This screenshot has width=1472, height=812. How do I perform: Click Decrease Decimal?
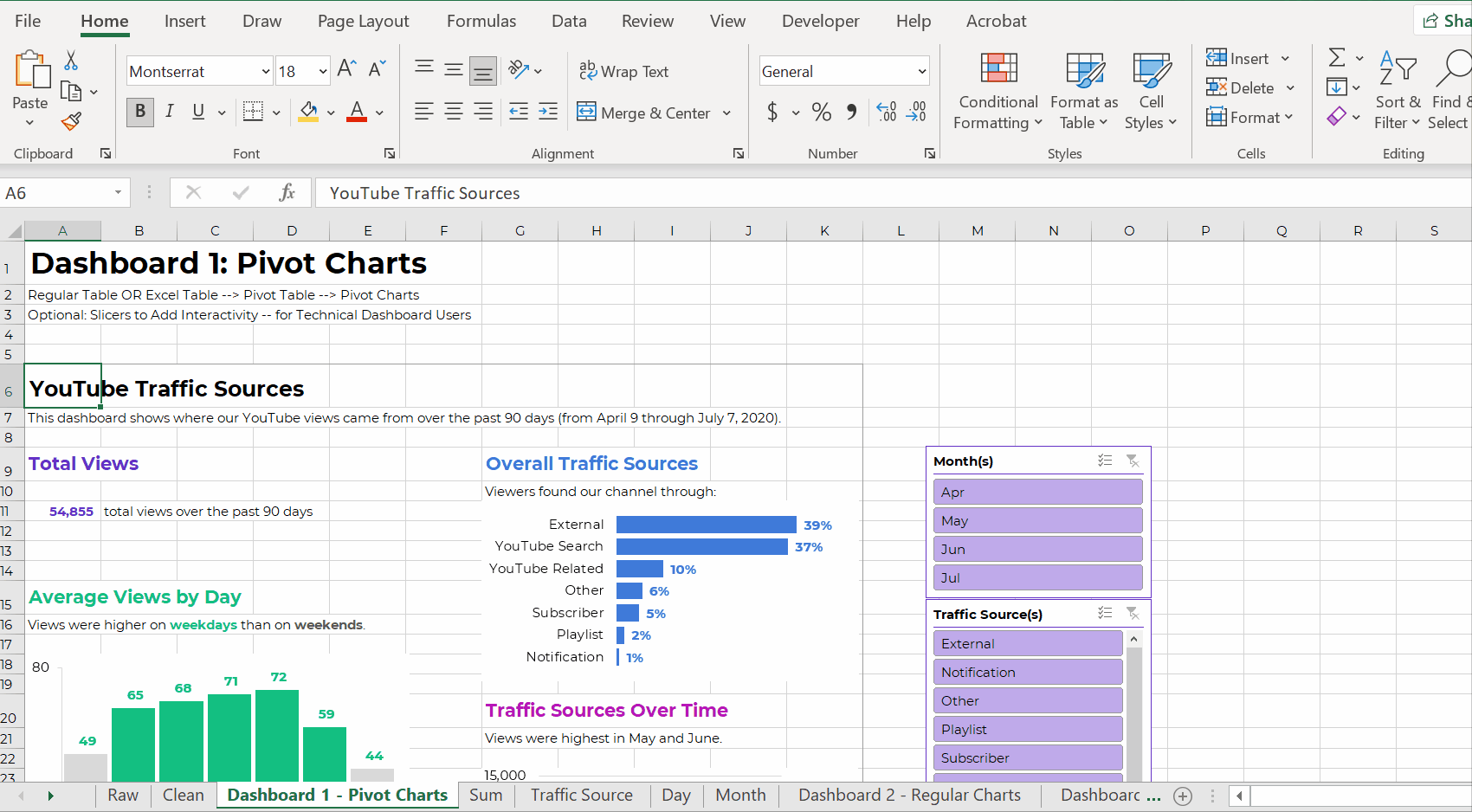click(x=916, y=112)
